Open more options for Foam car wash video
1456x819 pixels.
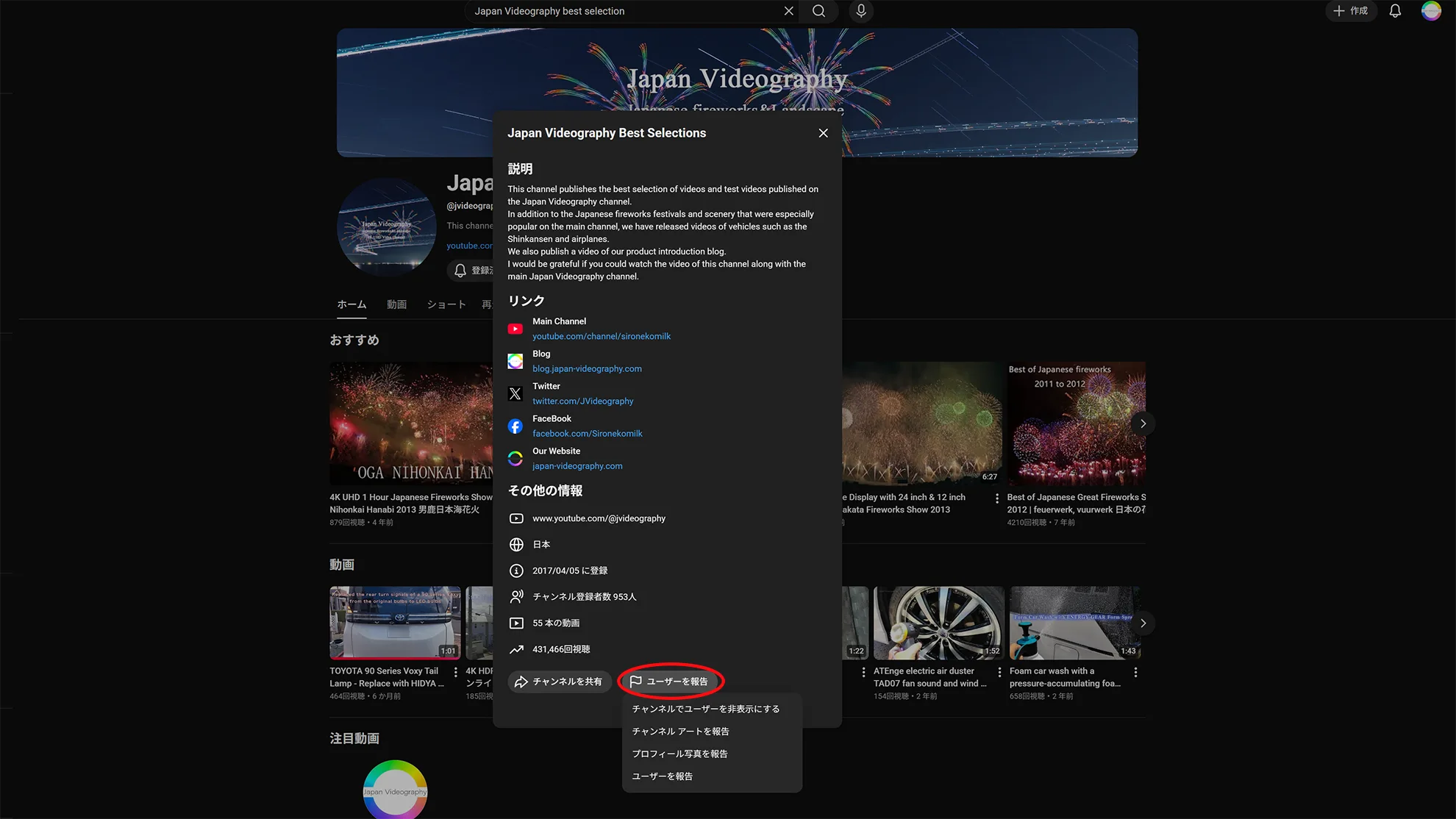pyautogui.click(x=1135, y=672)
